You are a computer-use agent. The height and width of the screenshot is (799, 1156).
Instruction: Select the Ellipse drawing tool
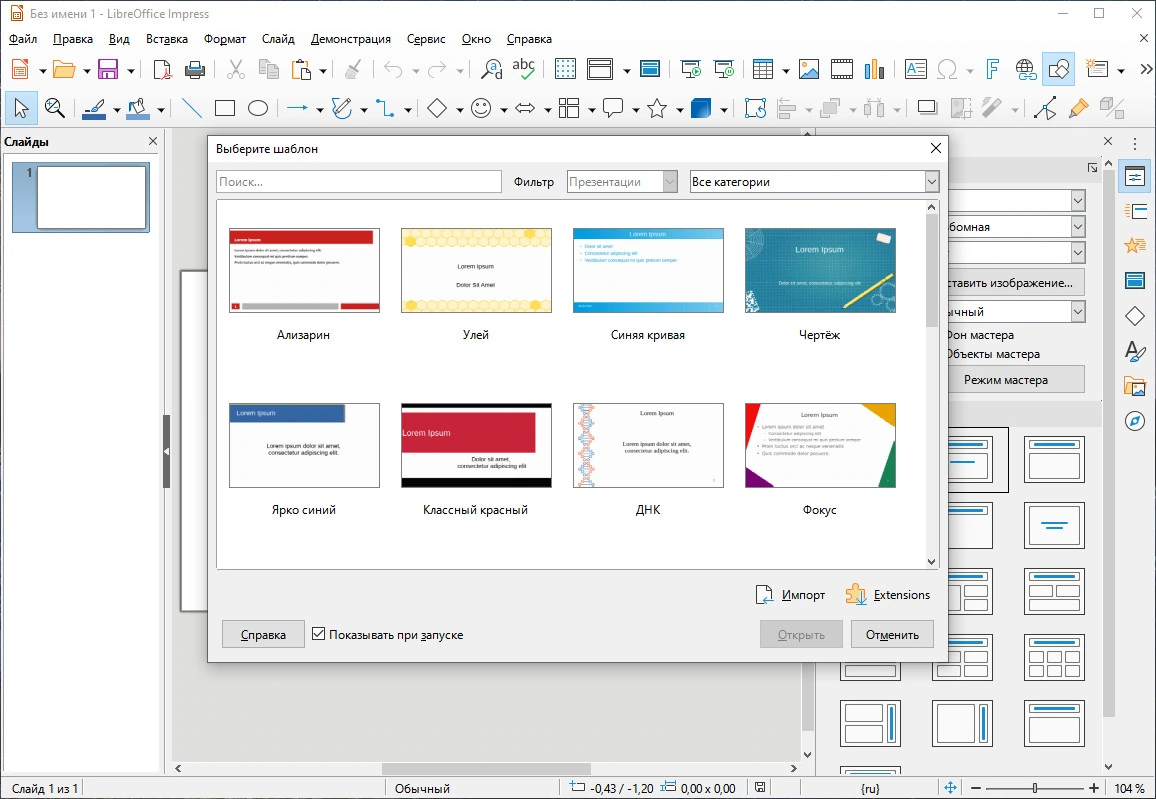coord(257,108)
